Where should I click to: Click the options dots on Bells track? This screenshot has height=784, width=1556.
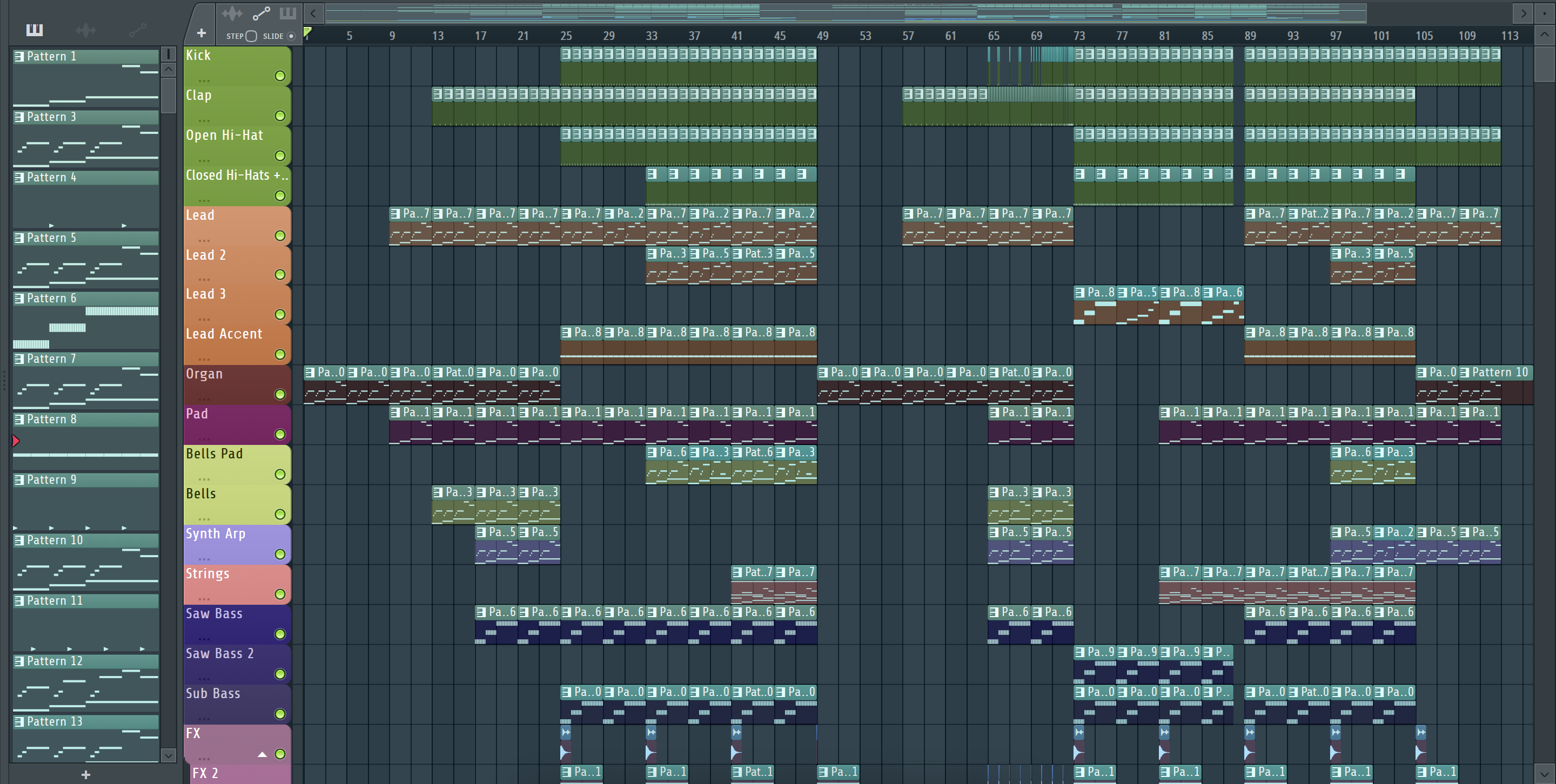pos(204,519)
